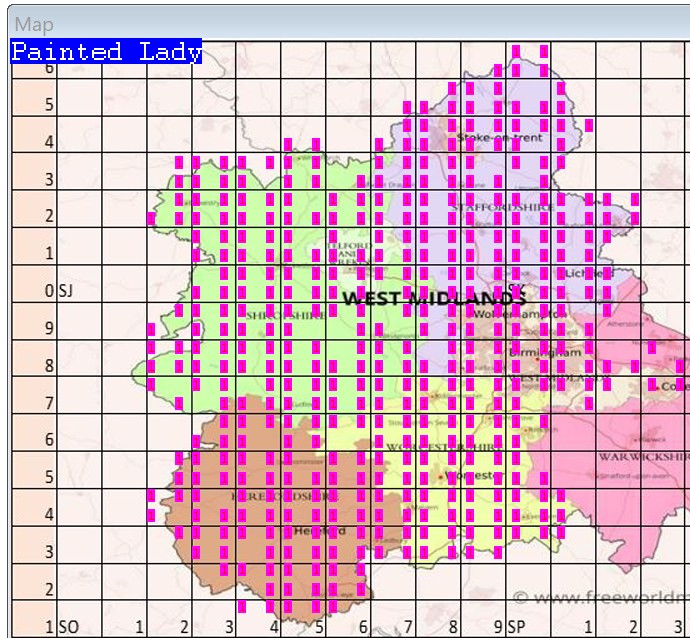Click the SP grid square label

pyautogui.click(x=516, y=627)
